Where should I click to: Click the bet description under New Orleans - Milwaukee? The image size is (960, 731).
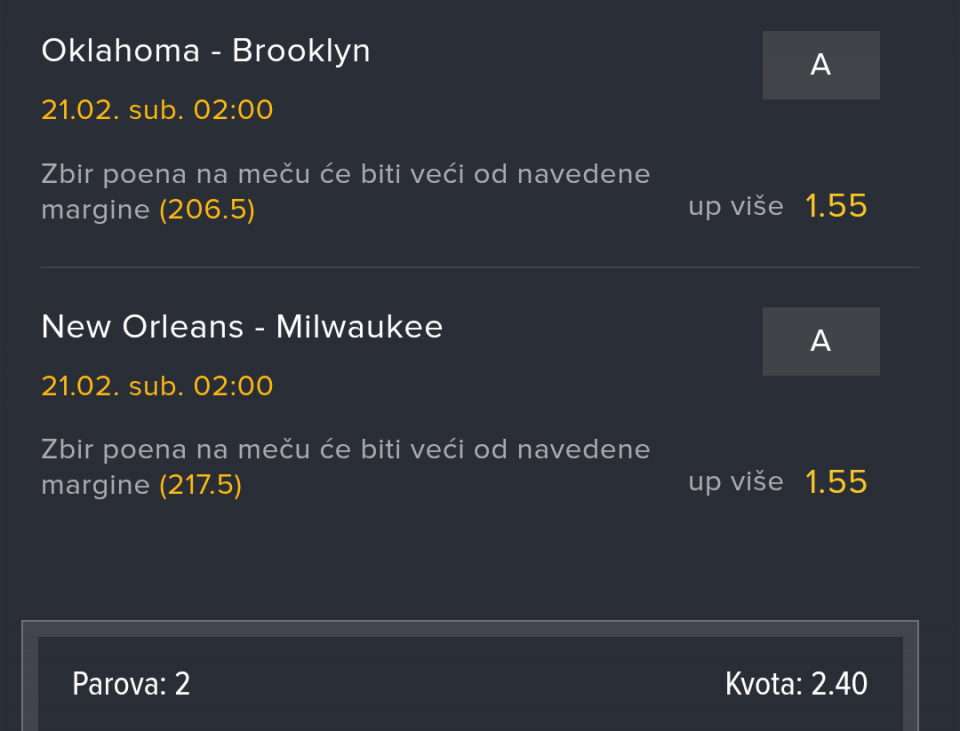point(345,451)
